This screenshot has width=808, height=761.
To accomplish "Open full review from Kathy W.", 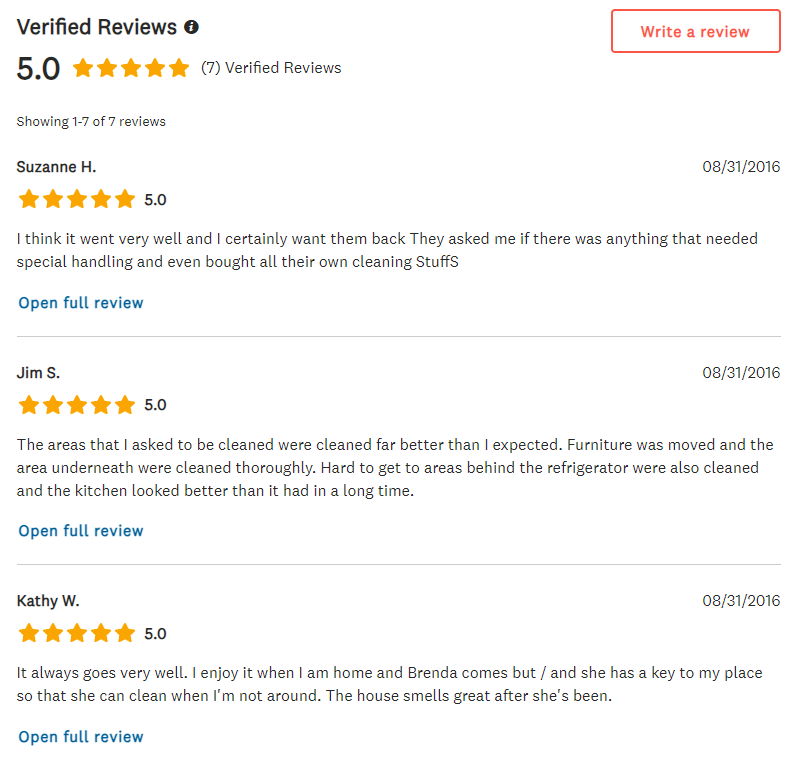I will 81,737.
